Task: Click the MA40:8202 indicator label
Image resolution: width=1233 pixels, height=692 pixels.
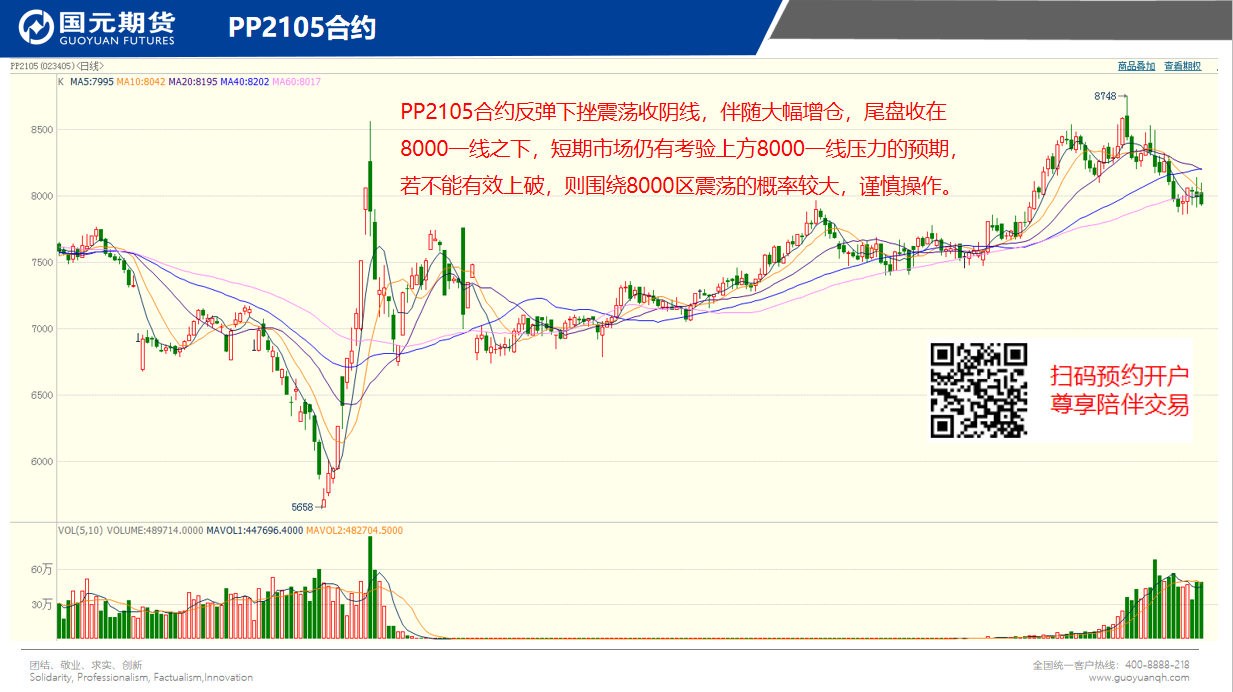Action: 245,82
